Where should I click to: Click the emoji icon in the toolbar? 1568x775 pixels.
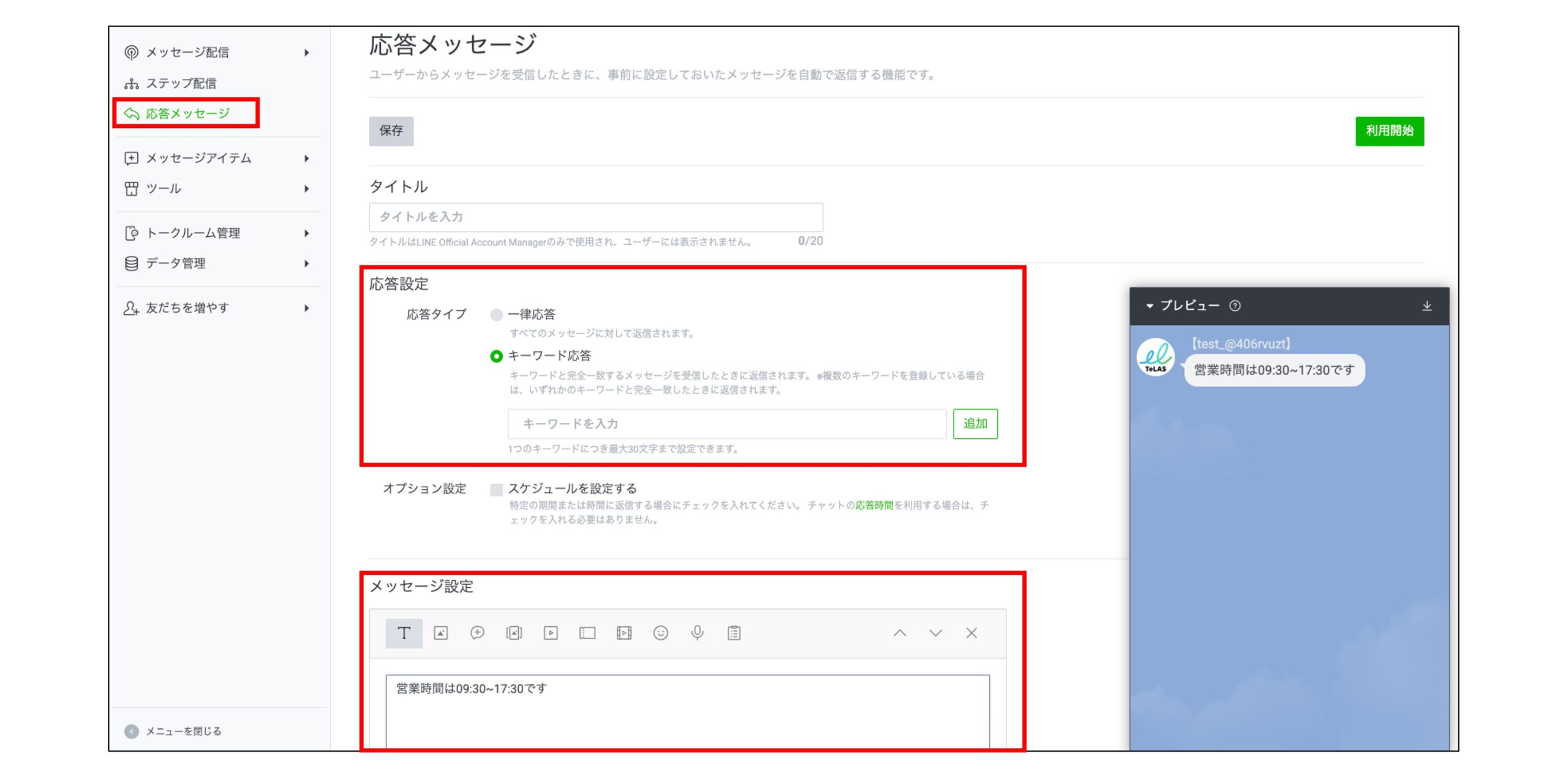click(x=660, y=634)
